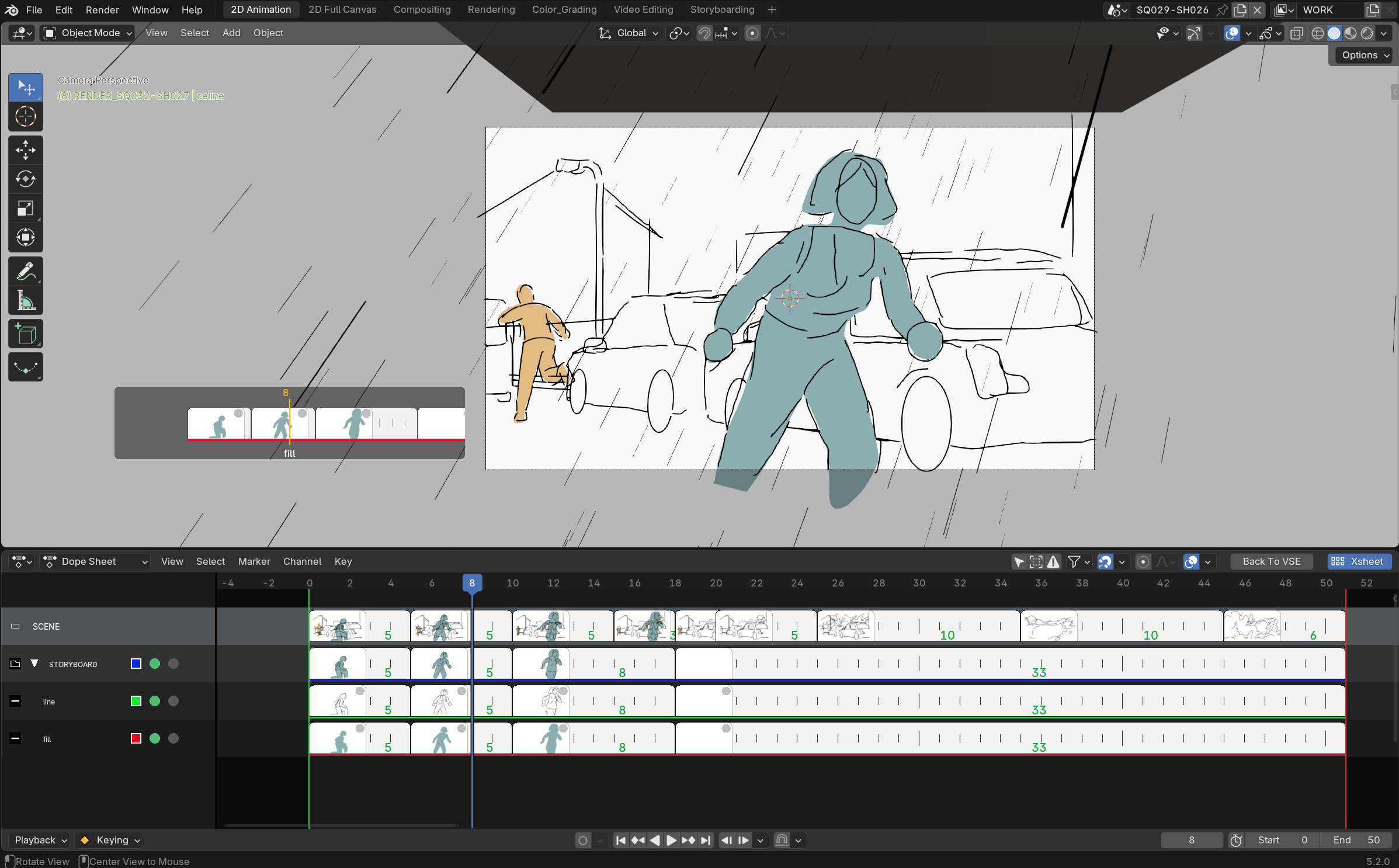1399x868 pixels.
Task: Click the blue STORYBOARD color swatch
Action: [x=136, y=664]
